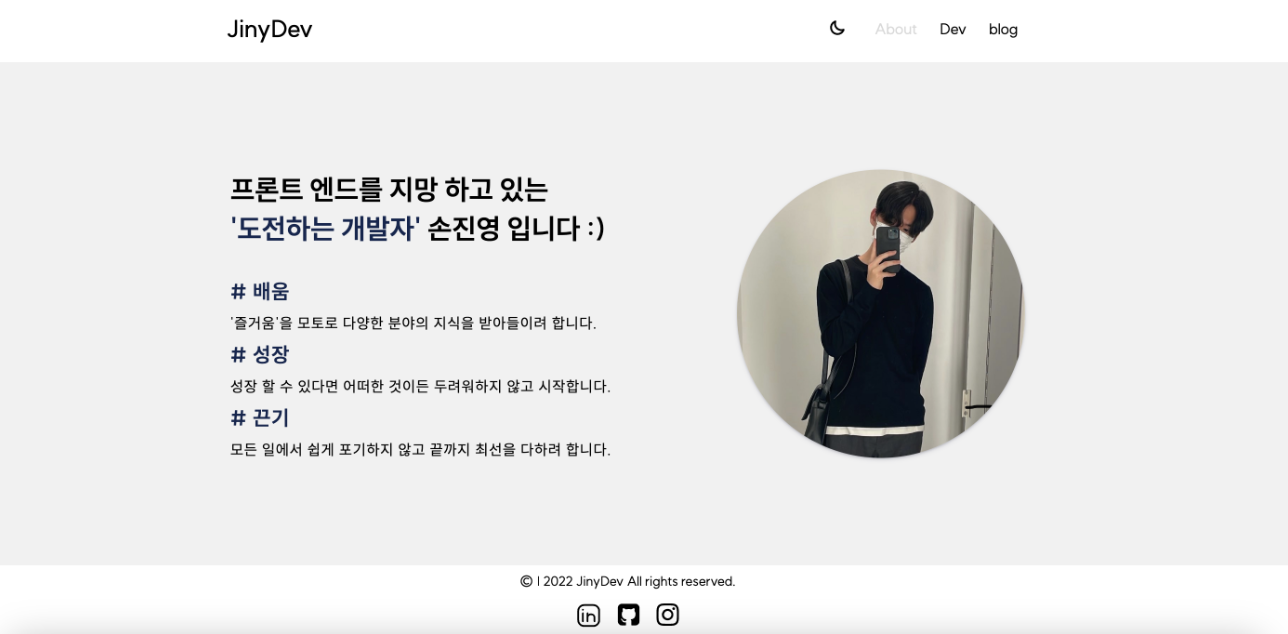
Task: Click the sentence beginning '즐거움'을 모토로
Action: [413, 323]
